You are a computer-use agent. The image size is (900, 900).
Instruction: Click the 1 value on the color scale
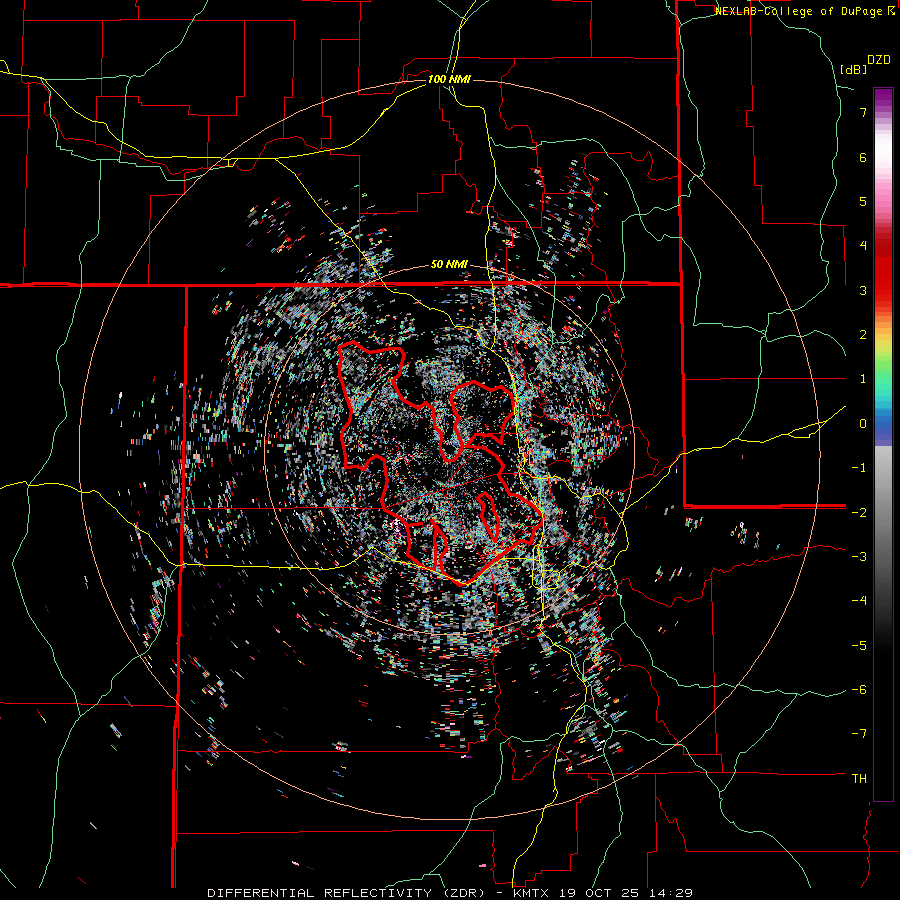point(863,379)
